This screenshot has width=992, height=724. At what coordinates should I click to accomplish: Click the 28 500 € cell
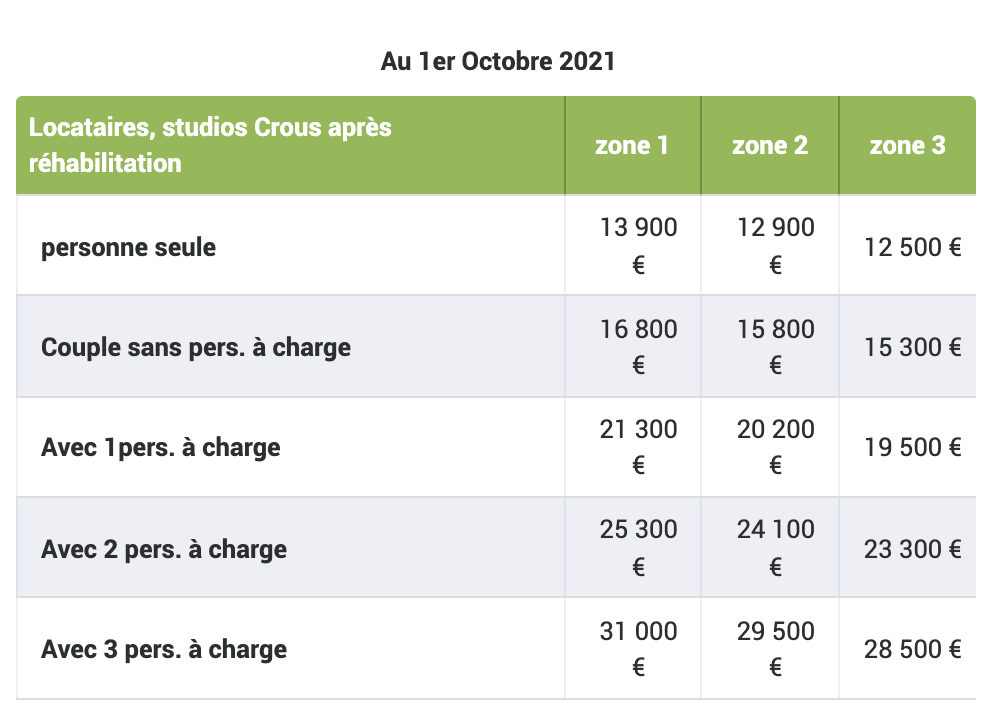coord(912,649)
